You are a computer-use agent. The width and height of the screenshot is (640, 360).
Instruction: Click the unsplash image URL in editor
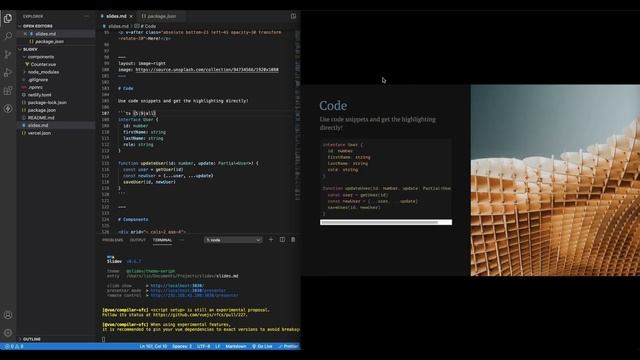207,70
